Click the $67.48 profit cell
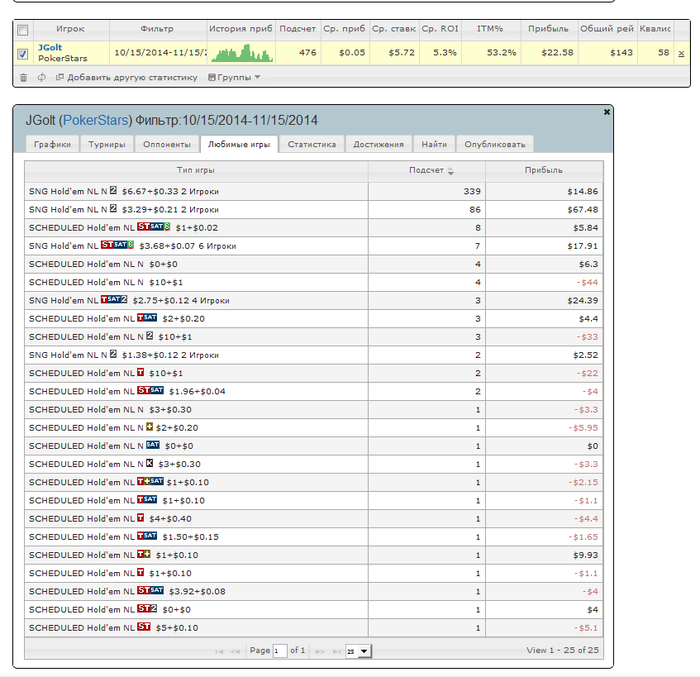Image resolution: width=700 pixels, height=677 pixels. [544, 209]
